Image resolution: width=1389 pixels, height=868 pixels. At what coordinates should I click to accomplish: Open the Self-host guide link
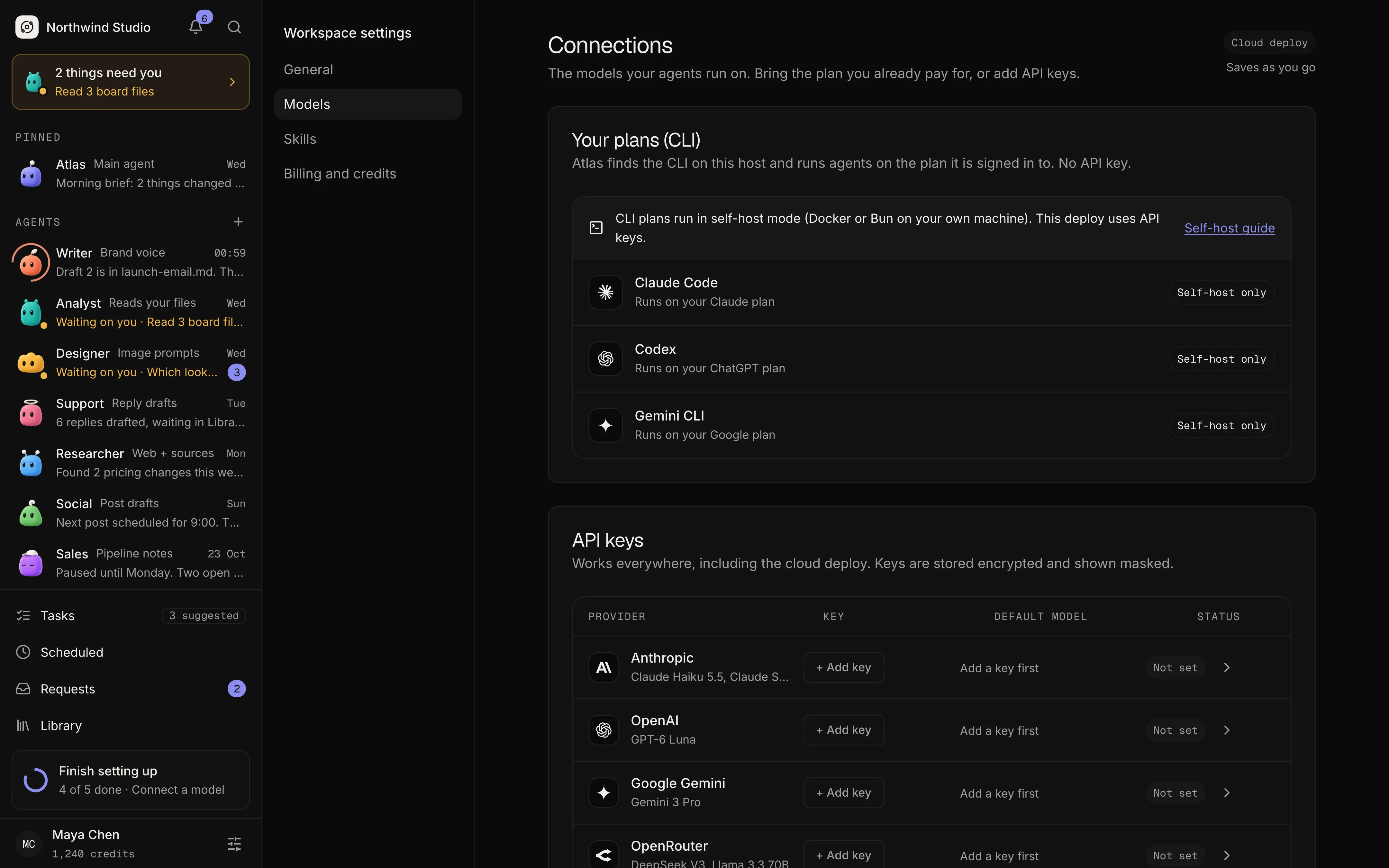pyautogui.click(x=1230, y=228)
